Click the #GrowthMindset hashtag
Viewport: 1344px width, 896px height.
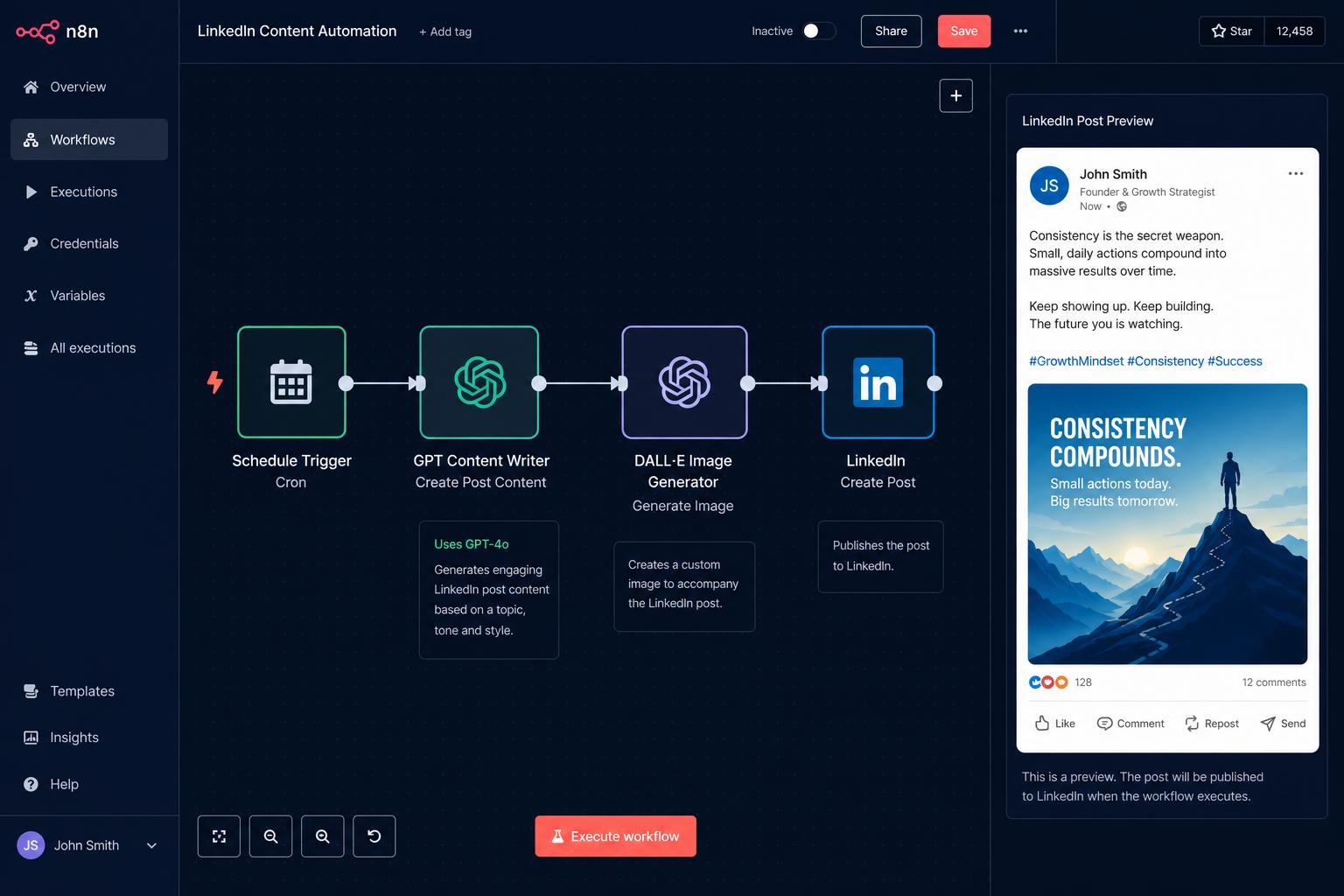coord(1076,361)
